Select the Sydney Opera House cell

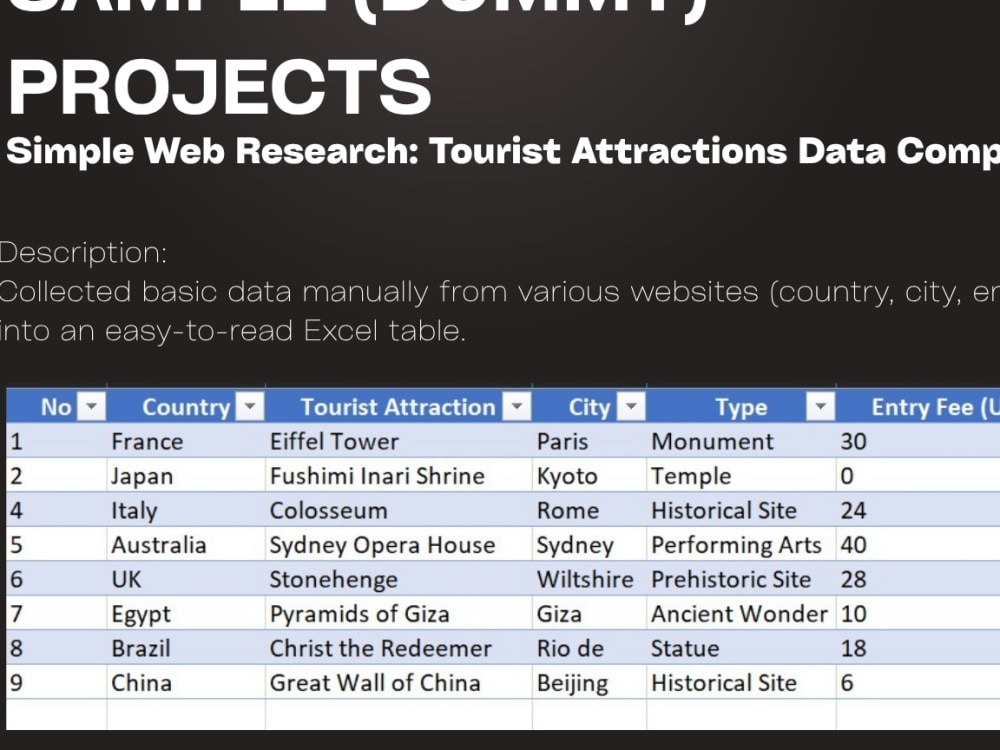pos(399,545)
